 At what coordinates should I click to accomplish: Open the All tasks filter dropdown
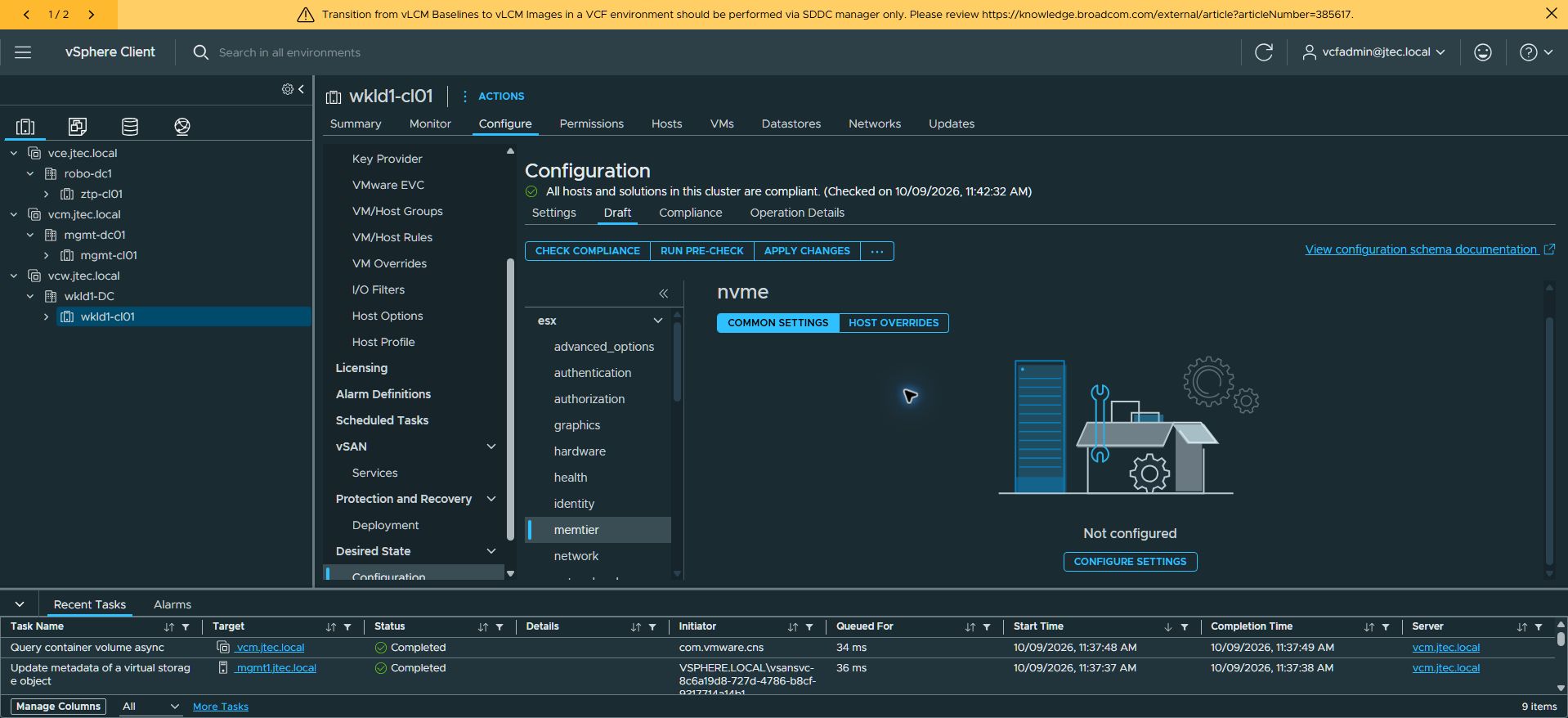click(150, 707)
